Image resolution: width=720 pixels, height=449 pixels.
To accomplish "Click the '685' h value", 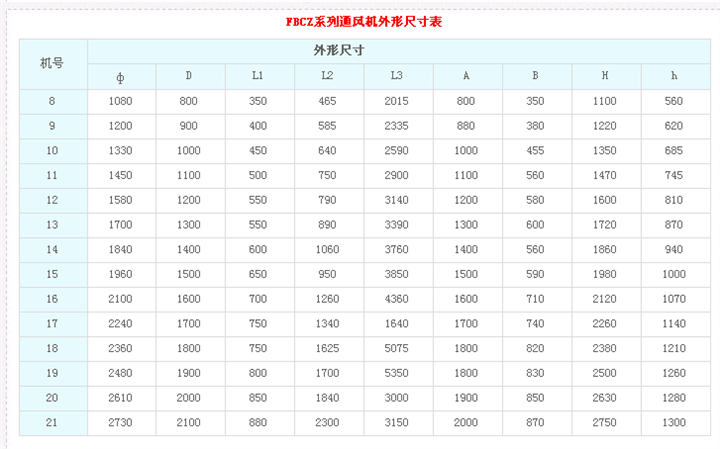I will tap(674, 151).
